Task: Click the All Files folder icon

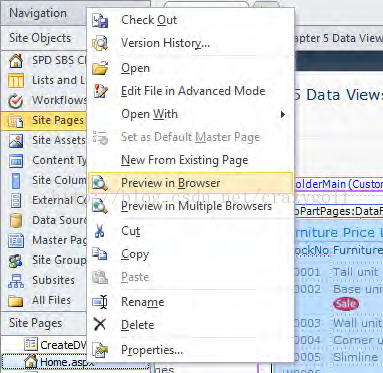Action: pyautogui.click(x=16, y=301)
